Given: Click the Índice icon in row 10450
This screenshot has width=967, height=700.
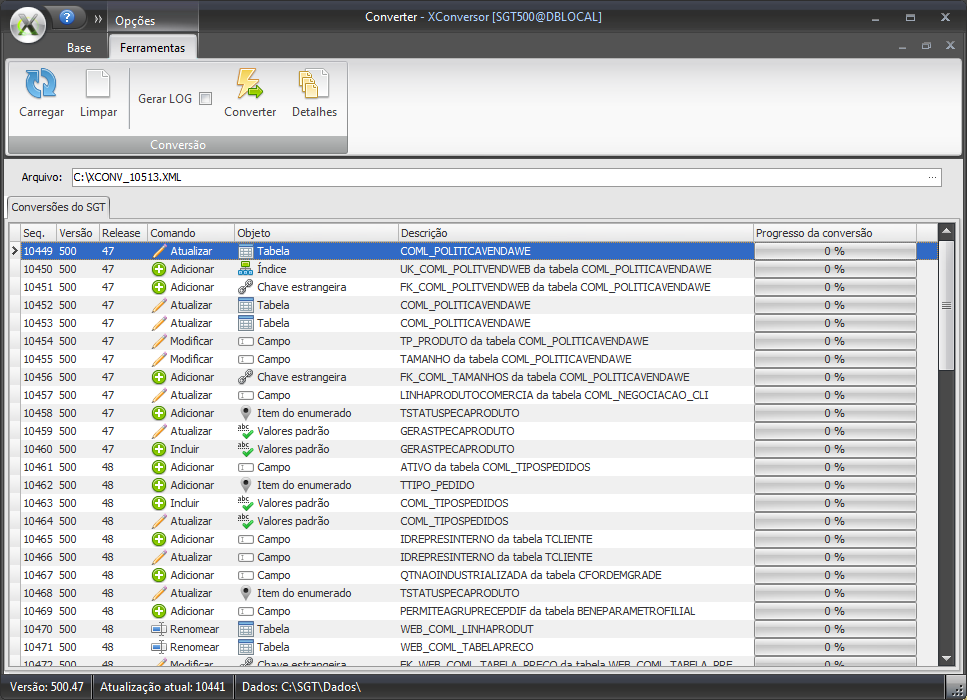Looking at the screenshot, I should (245, 269).
